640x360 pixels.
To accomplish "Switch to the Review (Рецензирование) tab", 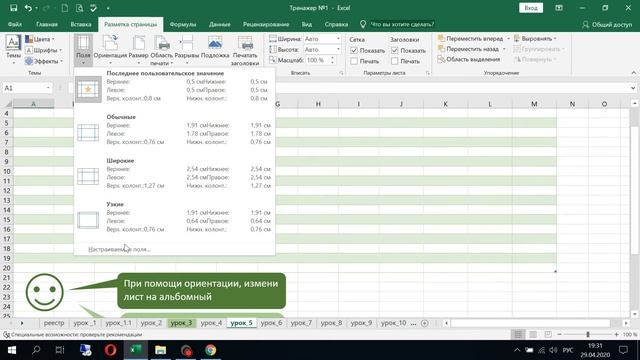I will pyautogui.click(x=266, y=24).
